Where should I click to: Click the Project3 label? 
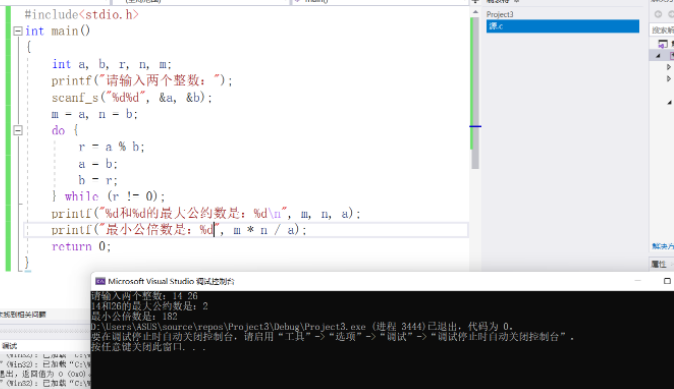pos(500,14)
